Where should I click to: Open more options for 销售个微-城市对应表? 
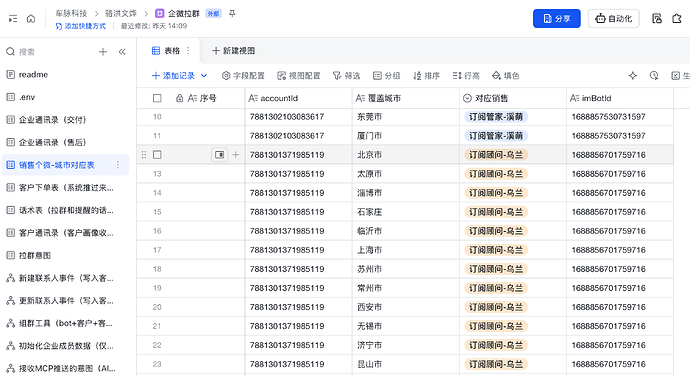coord(117,165)
